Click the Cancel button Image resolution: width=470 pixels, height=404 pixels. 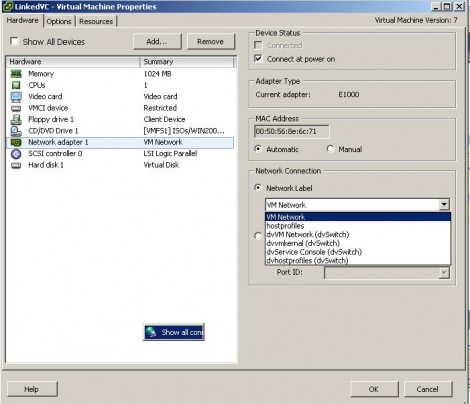click(427, 389)
